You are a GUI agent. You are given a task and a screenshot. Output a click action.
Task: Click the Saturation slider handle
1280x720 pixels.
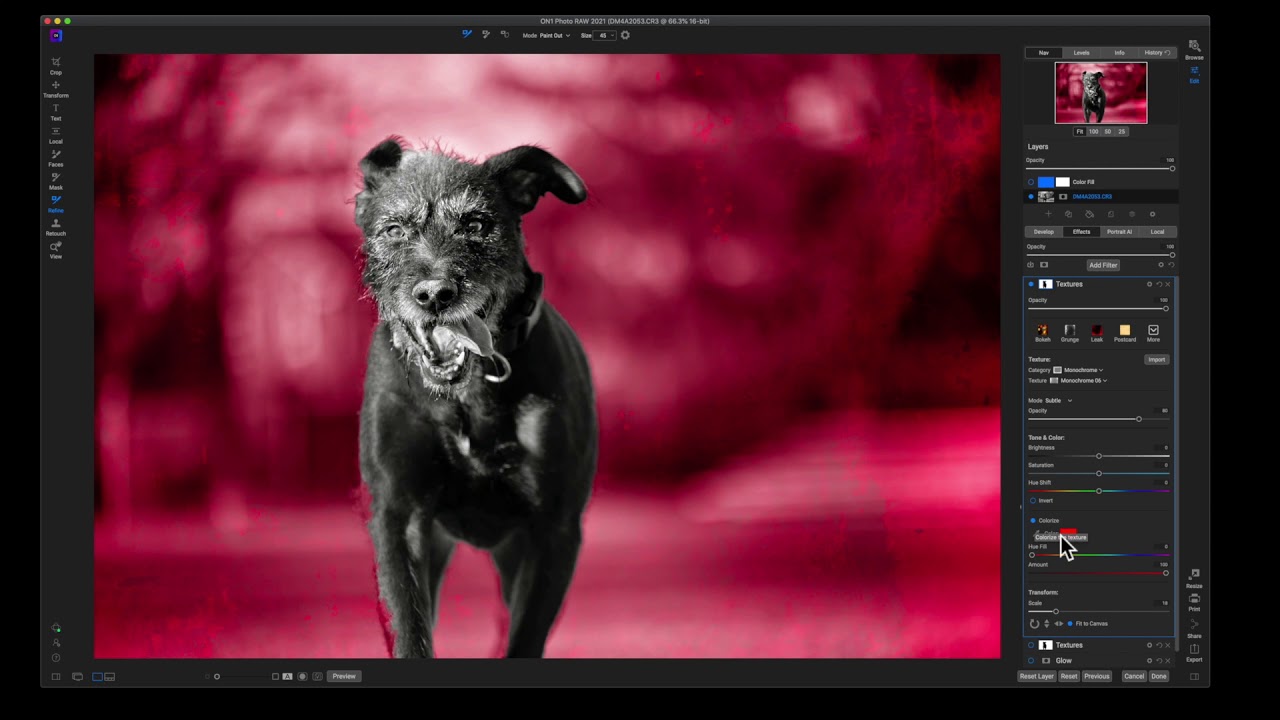pyautogui.click(x=1099, y=473)
